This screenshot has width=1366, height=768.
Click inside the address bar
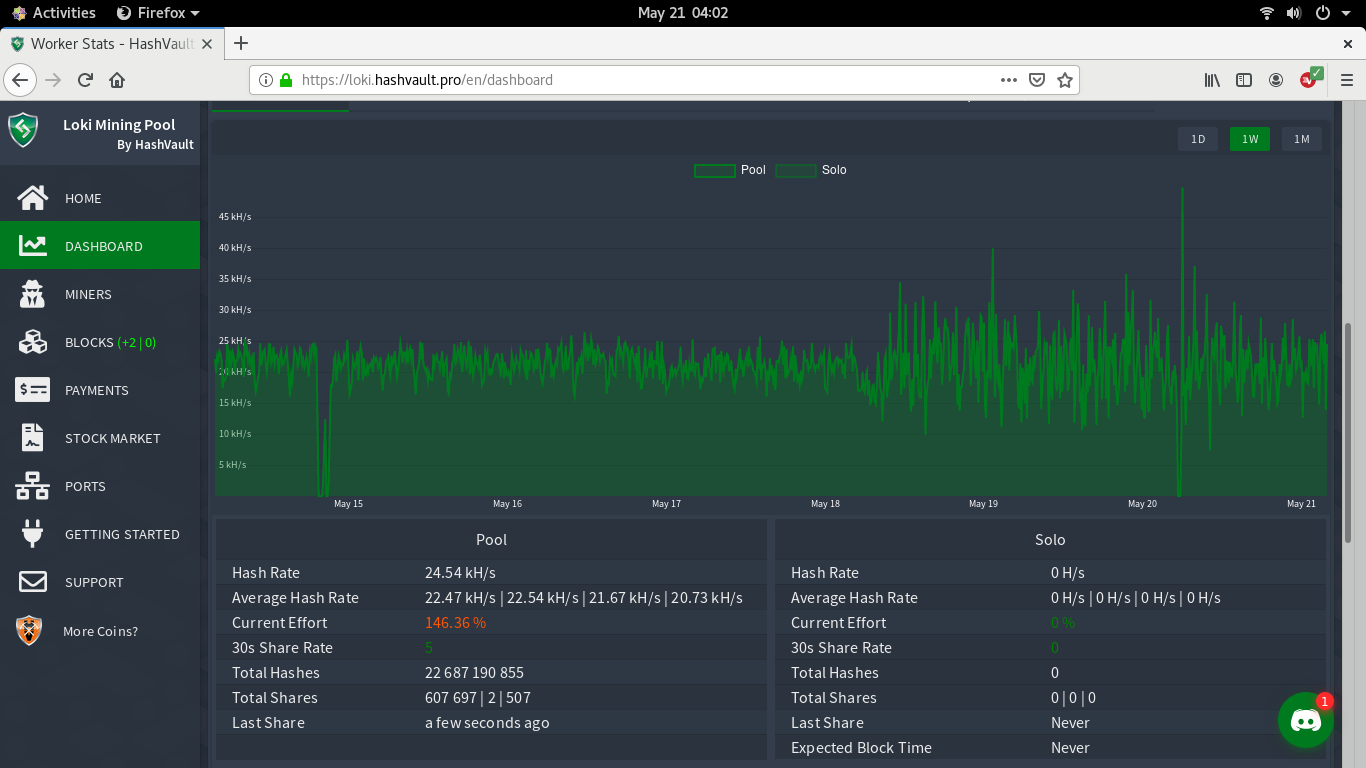coord(600,80)
